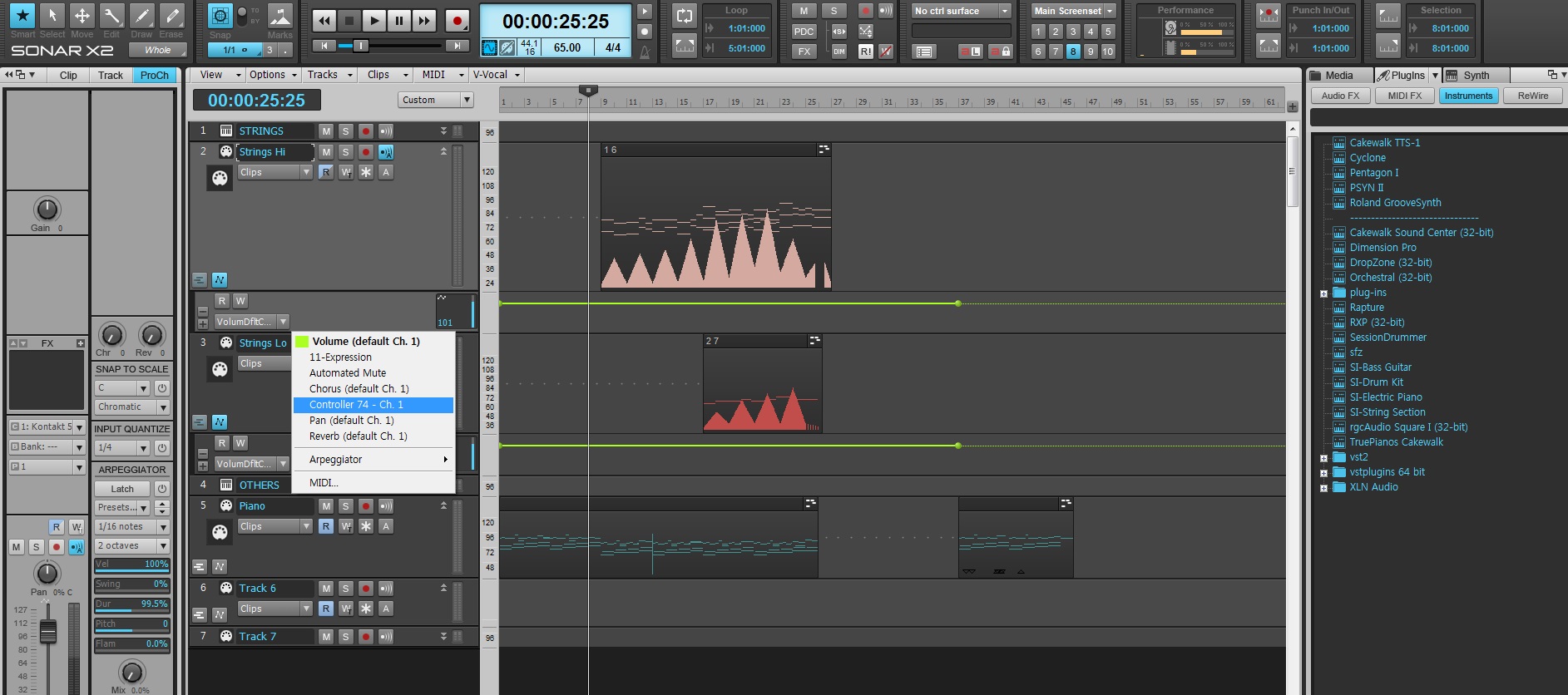Enable automation write on Strings Hi
This screenshot has width=1568, height=695.
pyautogui.click(x=346, y=172)
